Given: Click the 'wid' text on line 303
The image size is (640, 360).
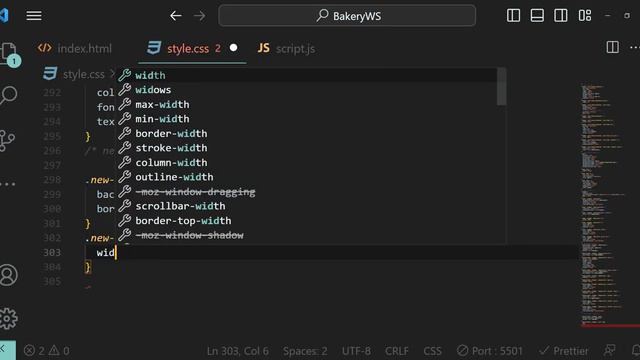Looking at the screenshot, I should (105, 253).
